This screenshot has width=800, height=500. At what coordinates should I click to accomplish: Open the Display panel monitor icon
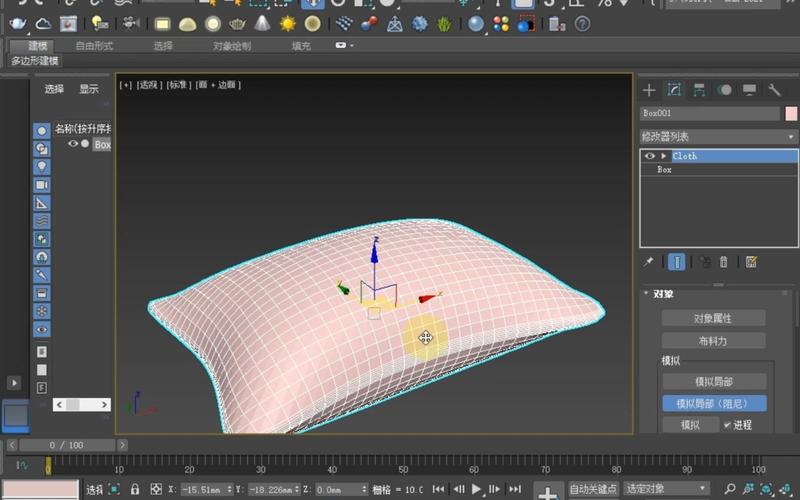749,90
